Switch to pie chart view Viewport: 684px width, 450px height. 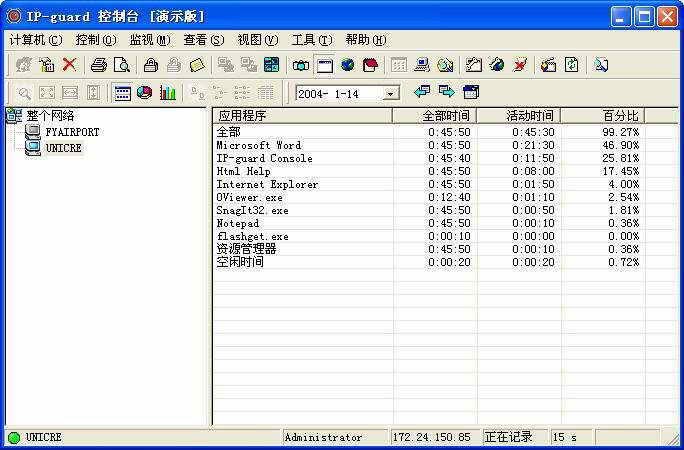(x=144, y=93)
